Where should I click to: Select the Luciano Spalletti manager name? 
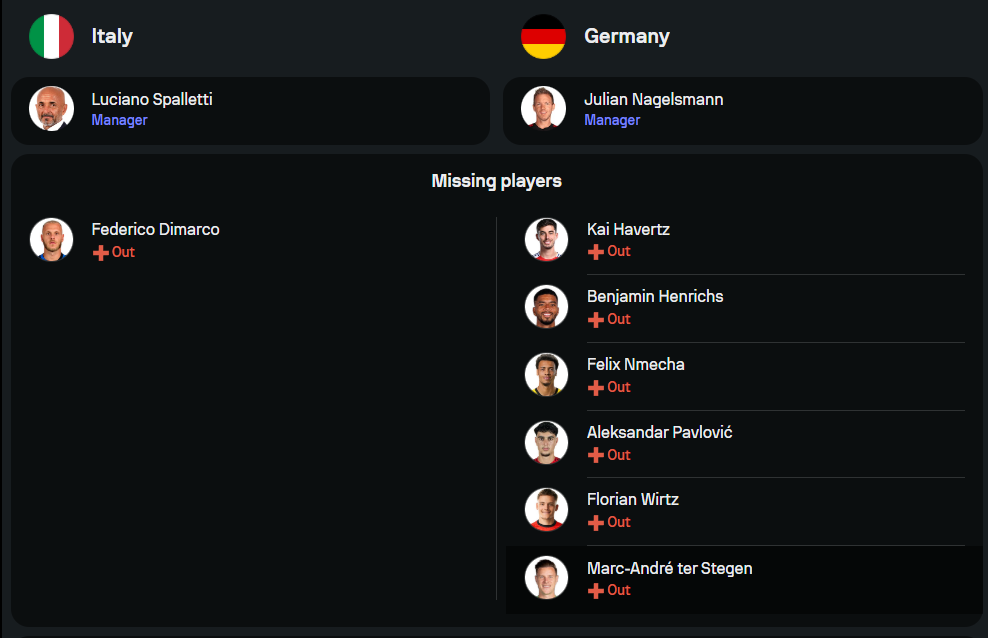pyautogui.click(x=152, y=100)
